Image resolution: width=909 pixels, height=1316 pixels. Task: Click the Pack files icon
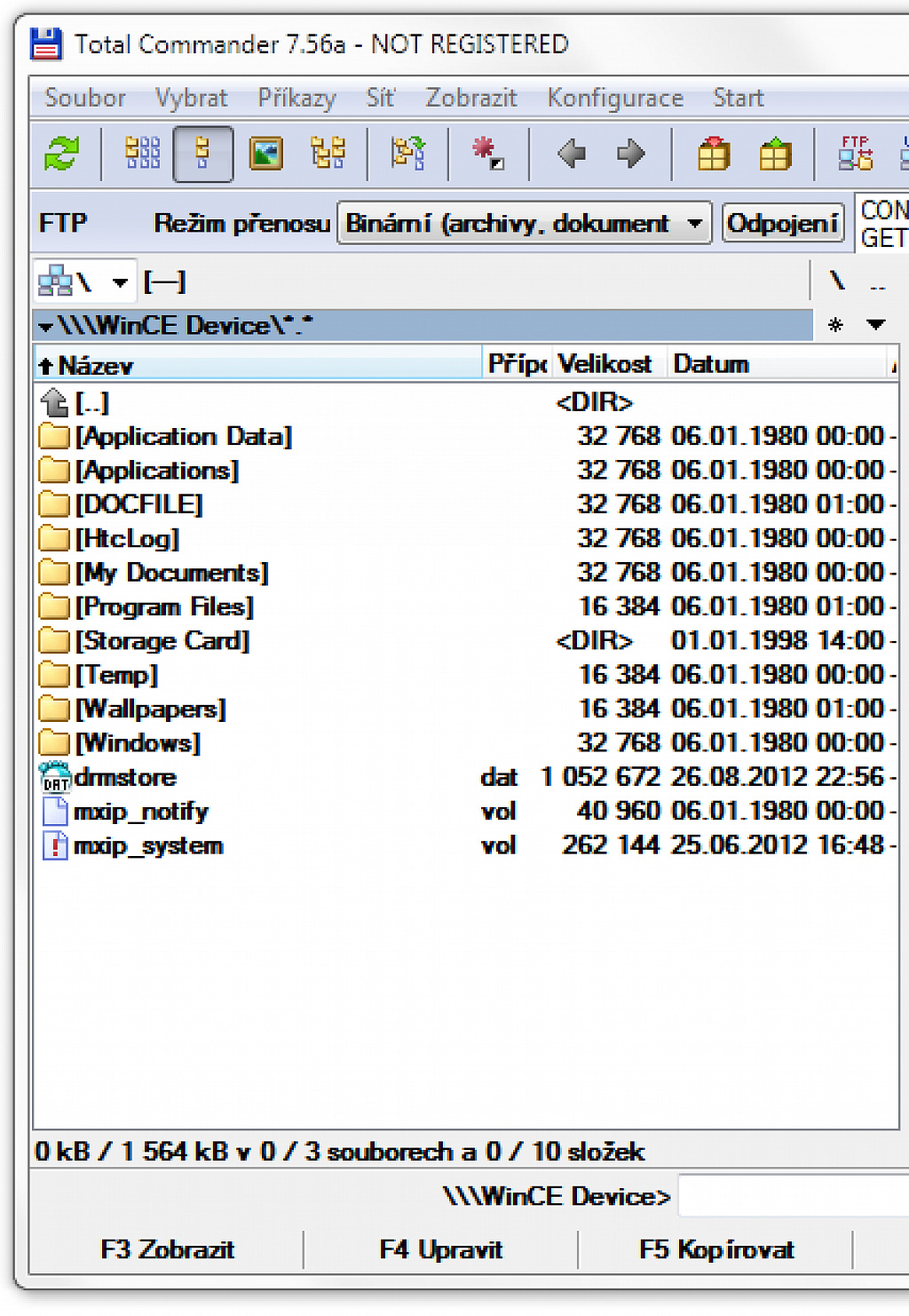(x=714, y=154)
